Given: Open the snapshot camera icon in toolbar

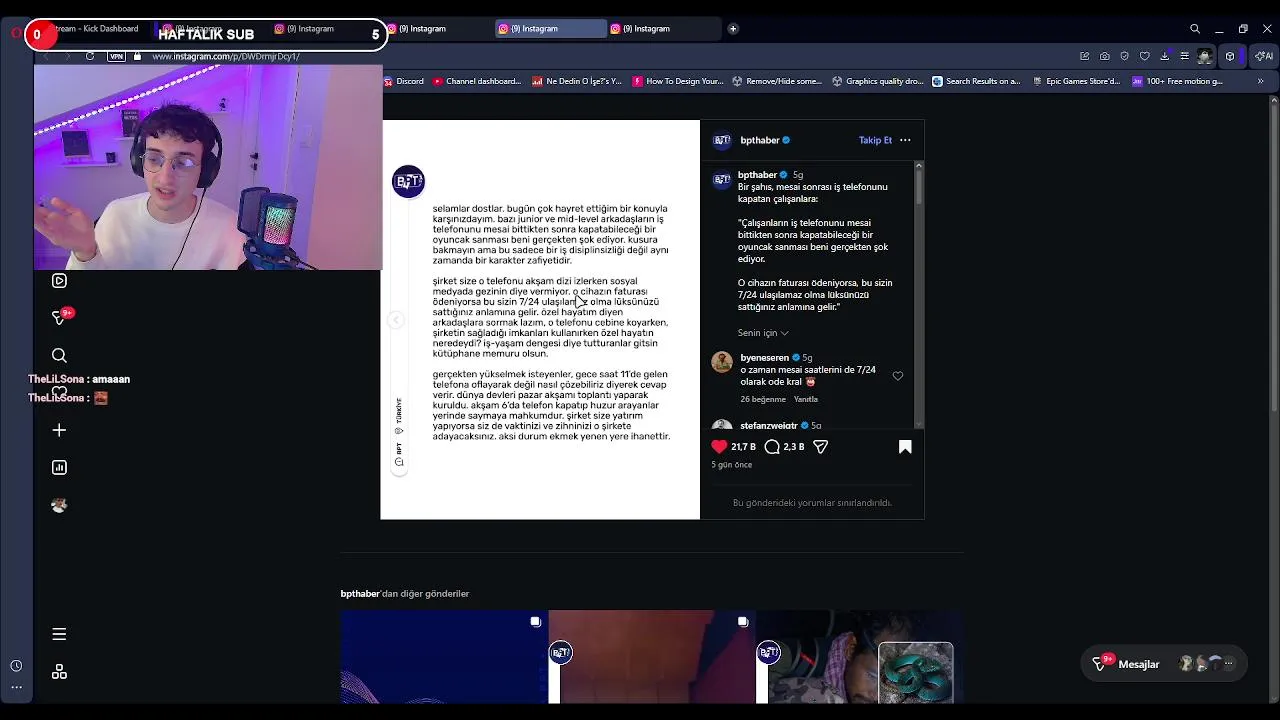Looking at the screenshot, I should click(1104, 56).
